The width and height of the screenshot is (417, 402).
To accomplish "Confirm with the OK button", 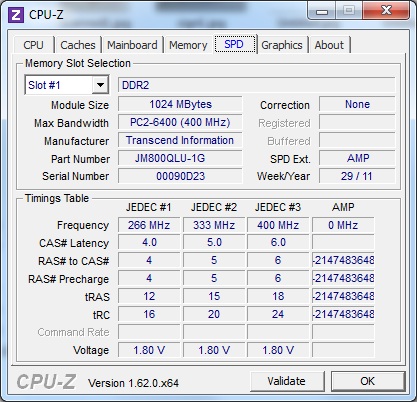I will coord(368,381).
